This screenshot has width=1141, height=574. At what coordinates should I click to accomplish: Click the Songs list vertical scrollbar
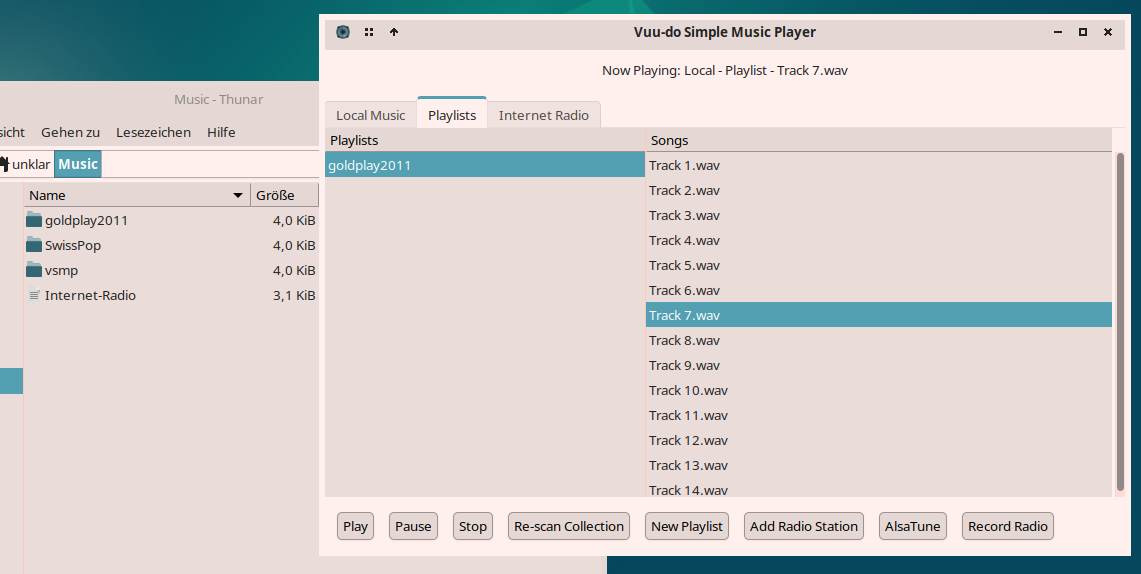click(1120, 320)
